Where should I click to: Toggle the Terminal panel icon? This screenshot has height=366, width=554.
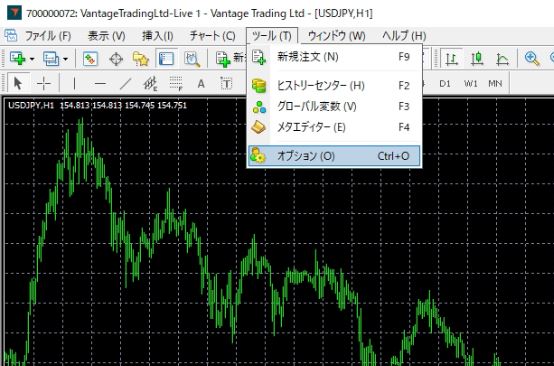166,59
